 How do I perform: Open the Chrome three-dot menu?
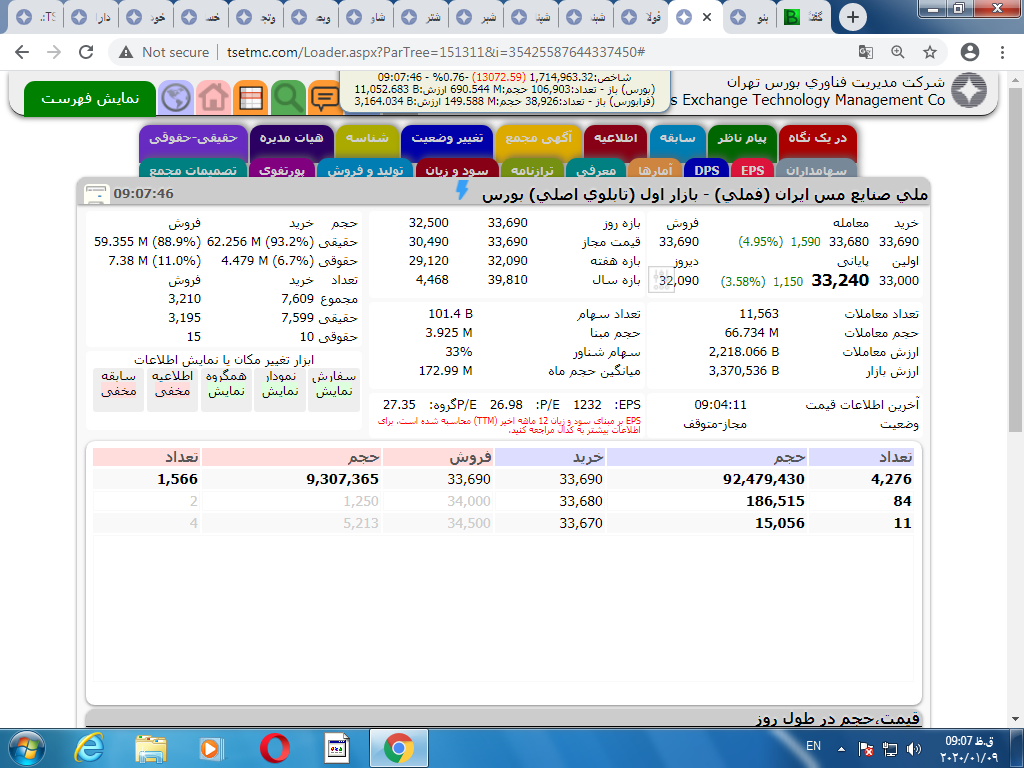[x=1002, y=52]
